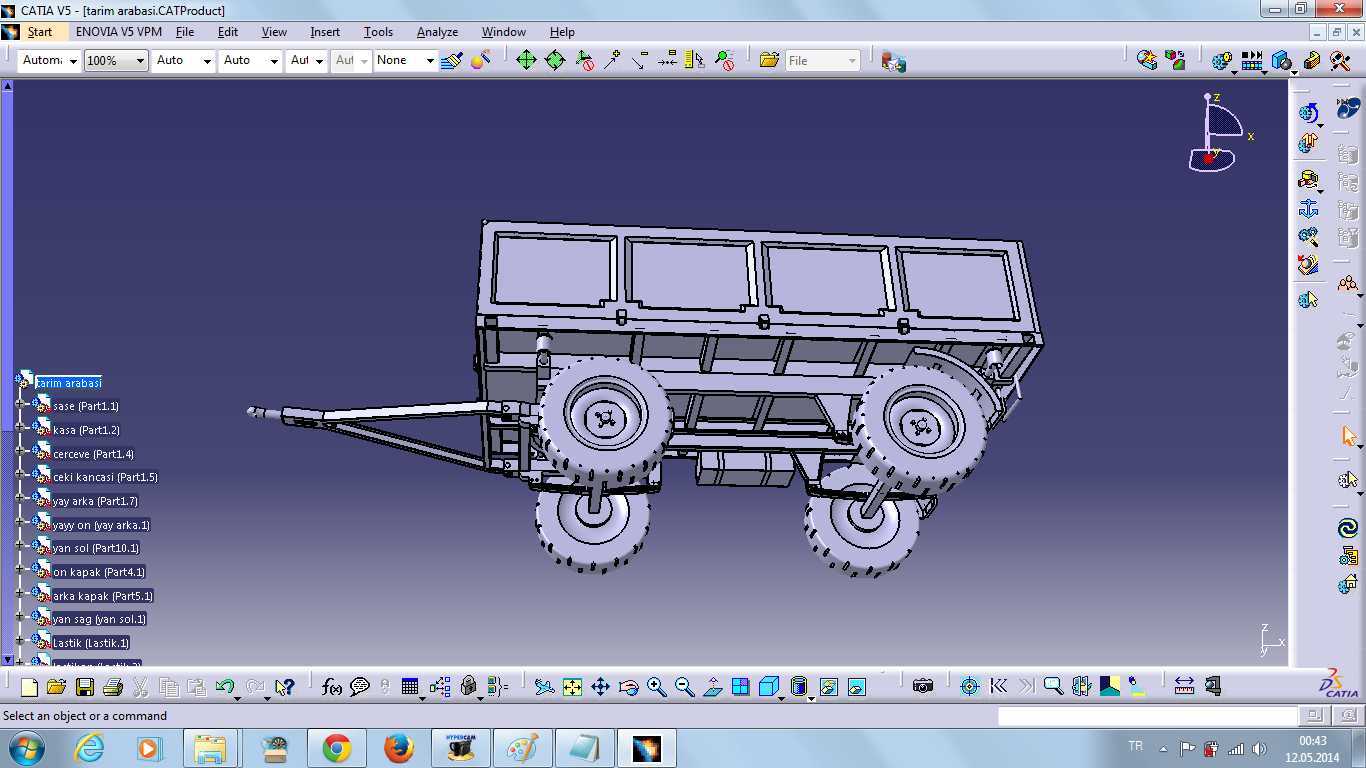This screenshot has height=768, width=1366.
Task: Click the 3D compass in the viewport corner
Action: [1218, 133]
